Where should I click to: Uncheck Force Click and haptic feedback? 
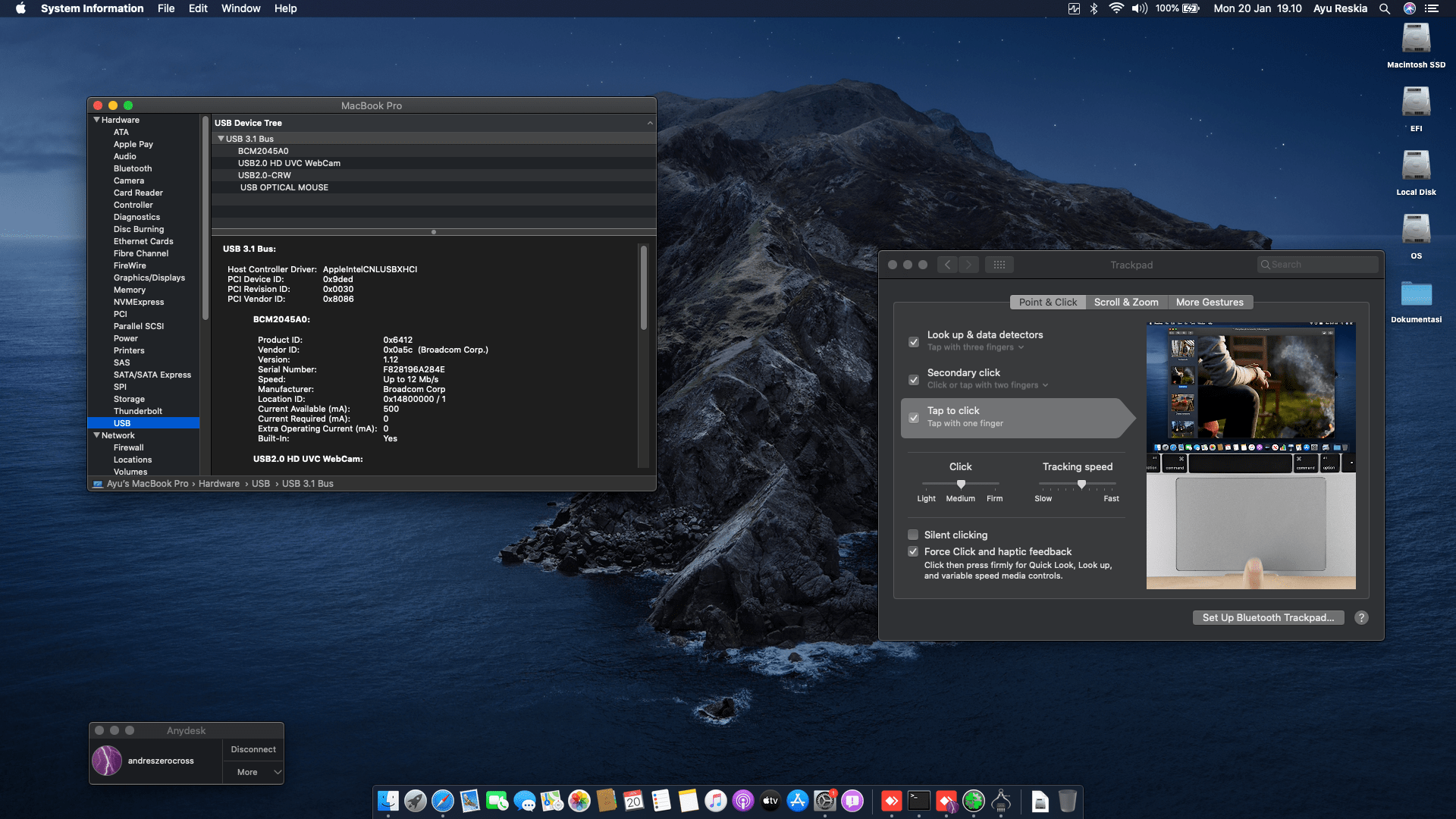914,551
